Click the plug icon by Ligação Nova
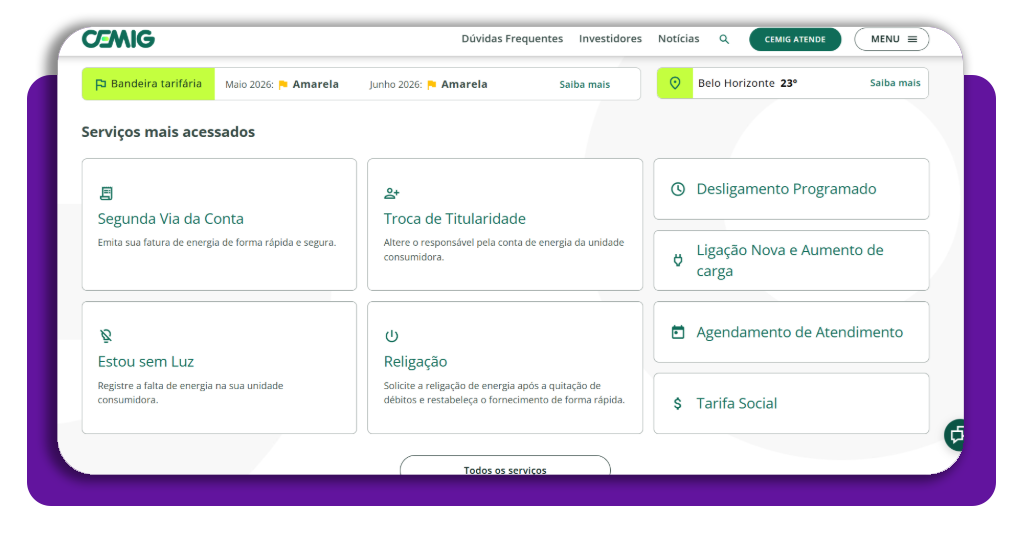Image resolution: width=1024 pixels, height=536 pixels. coord(678,260)
